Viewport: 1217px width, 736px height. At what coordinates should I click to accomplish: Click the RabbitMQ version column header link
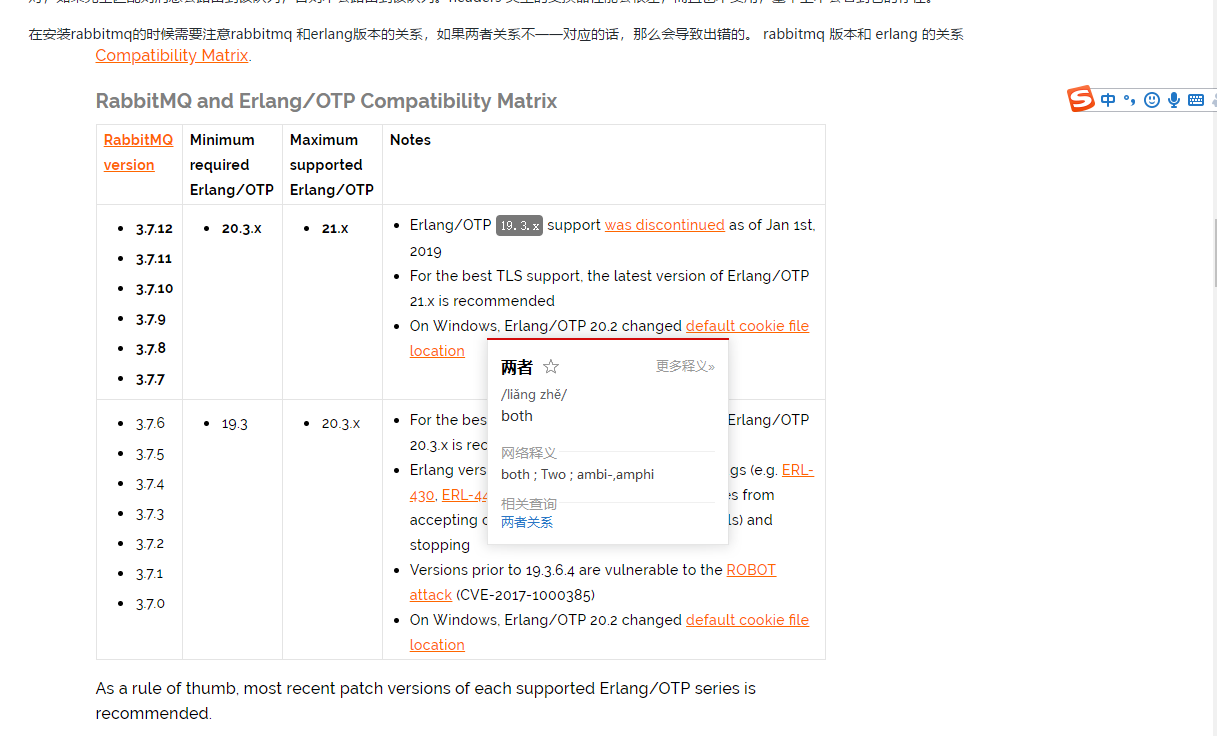[x=137, y=151]
